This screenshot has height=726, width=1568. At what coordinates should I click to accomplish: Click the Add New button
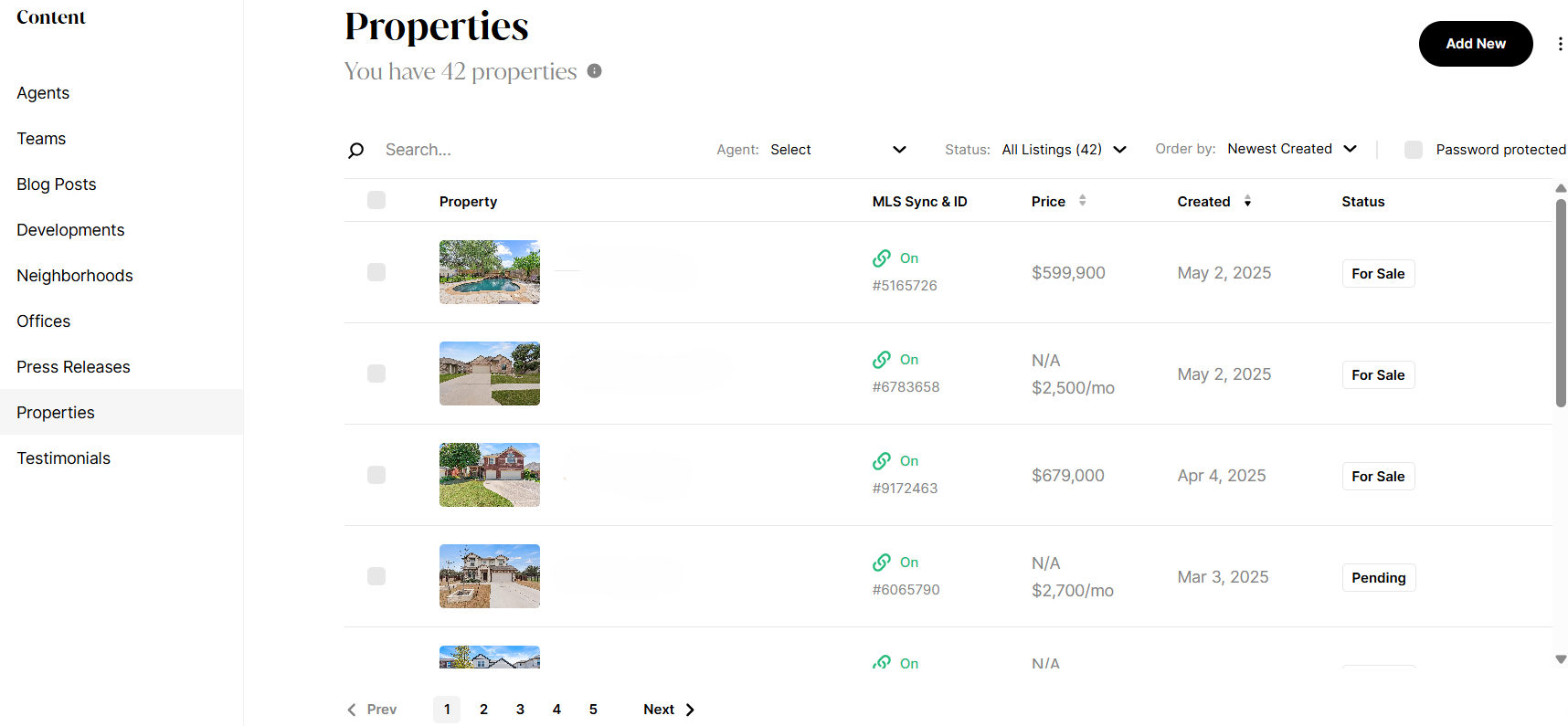1475,43
